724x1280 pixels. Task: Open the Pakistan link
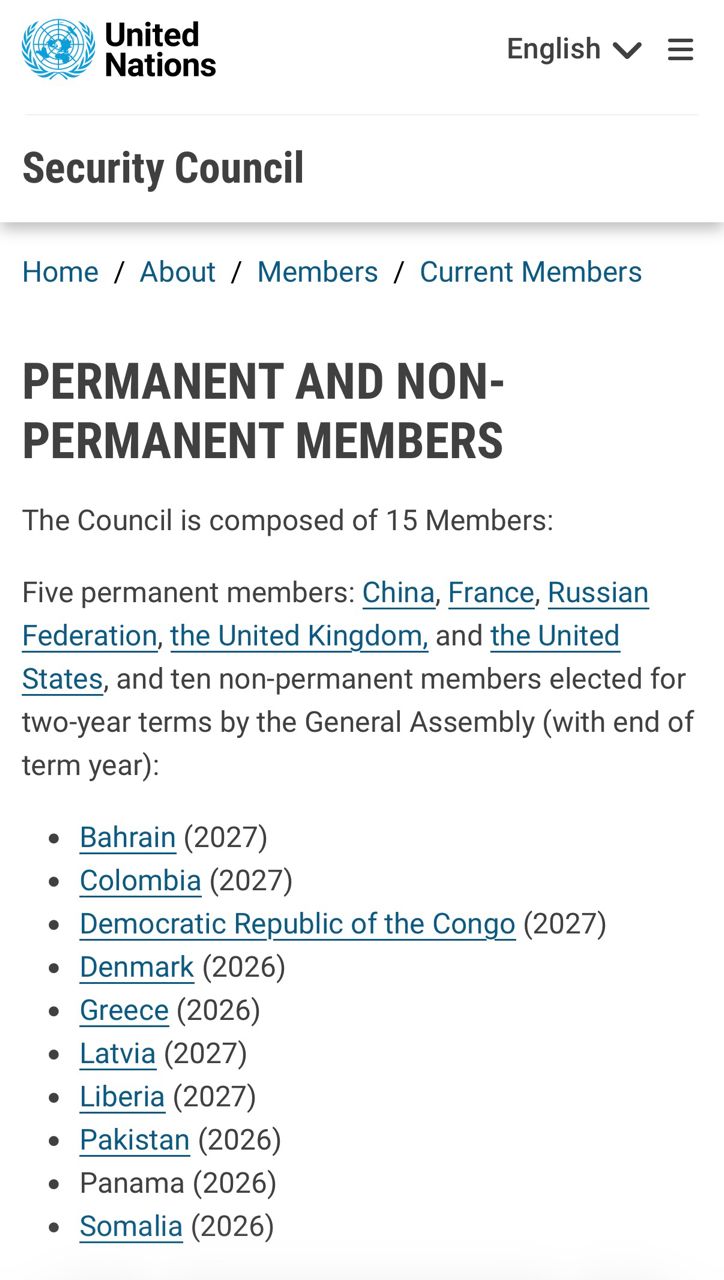135,1140
